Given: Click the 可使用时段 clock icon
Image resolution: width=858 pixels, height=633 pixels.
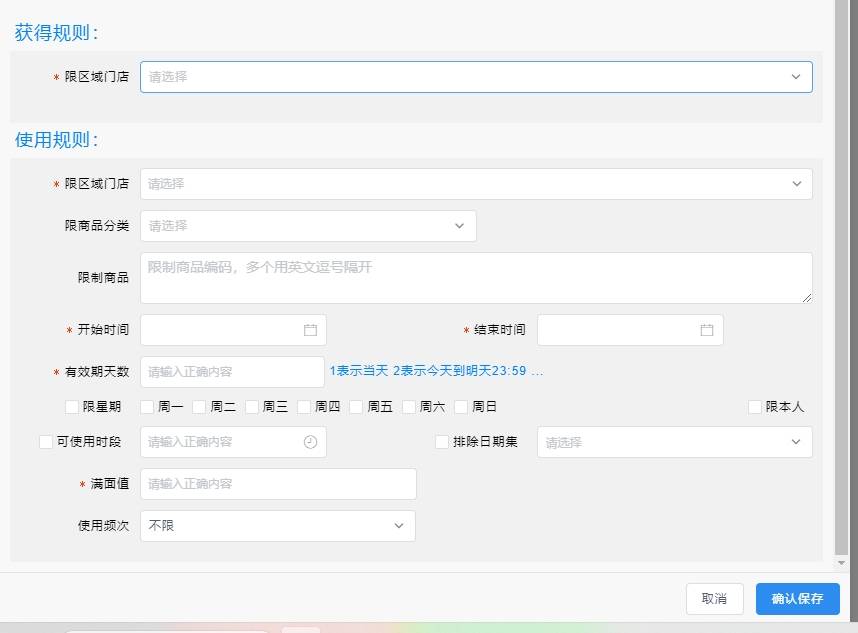Looking at the screenshot, I should [310, 442].
